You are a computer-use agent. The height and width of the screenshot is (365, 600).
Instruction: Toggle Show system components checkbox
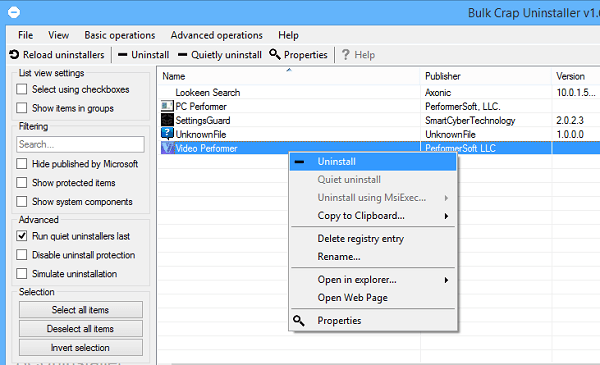point(22,201)
